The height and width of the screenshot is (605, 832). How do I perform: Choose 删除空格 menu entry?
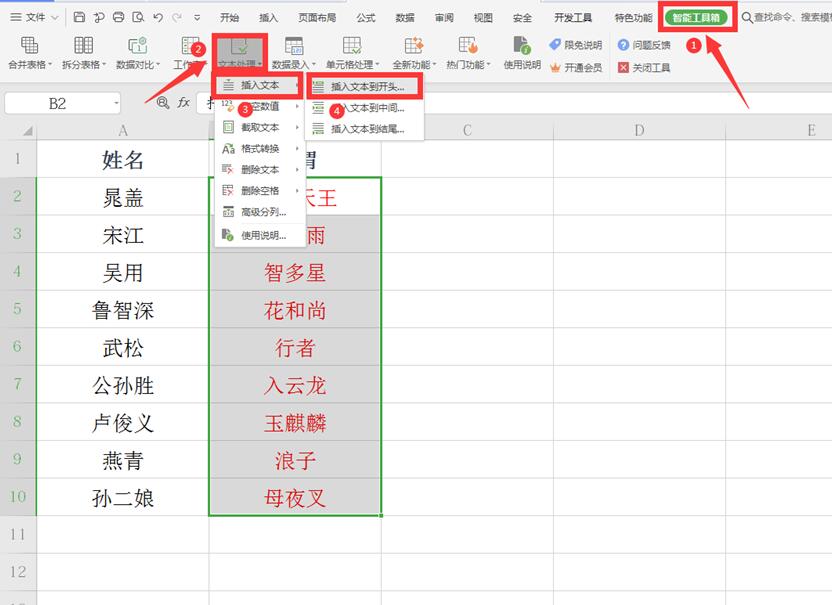(x=259, y=191)
